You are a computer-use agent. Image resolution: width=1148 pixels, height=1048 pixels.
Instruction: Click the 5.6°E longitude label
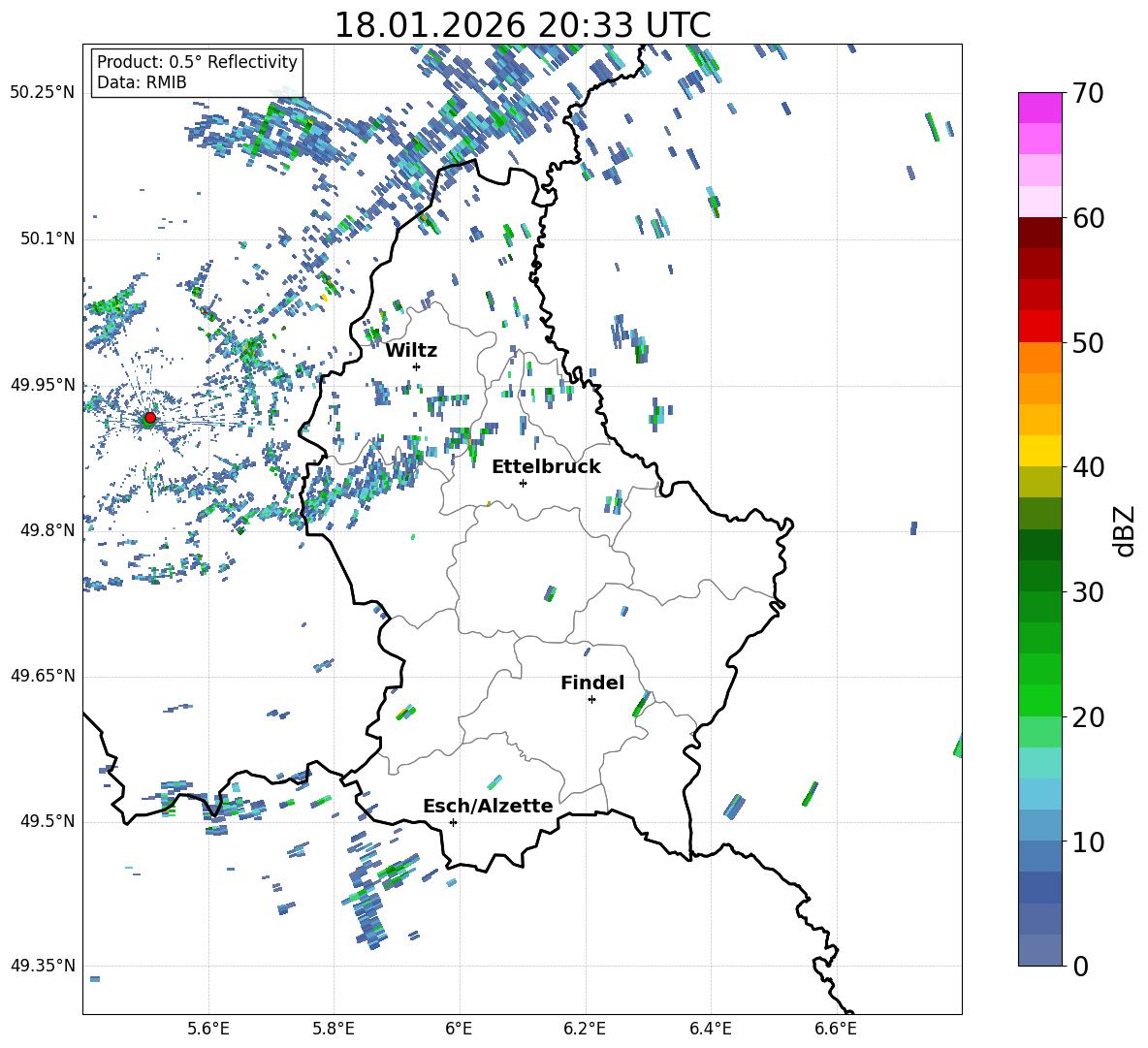point(208,1029)
